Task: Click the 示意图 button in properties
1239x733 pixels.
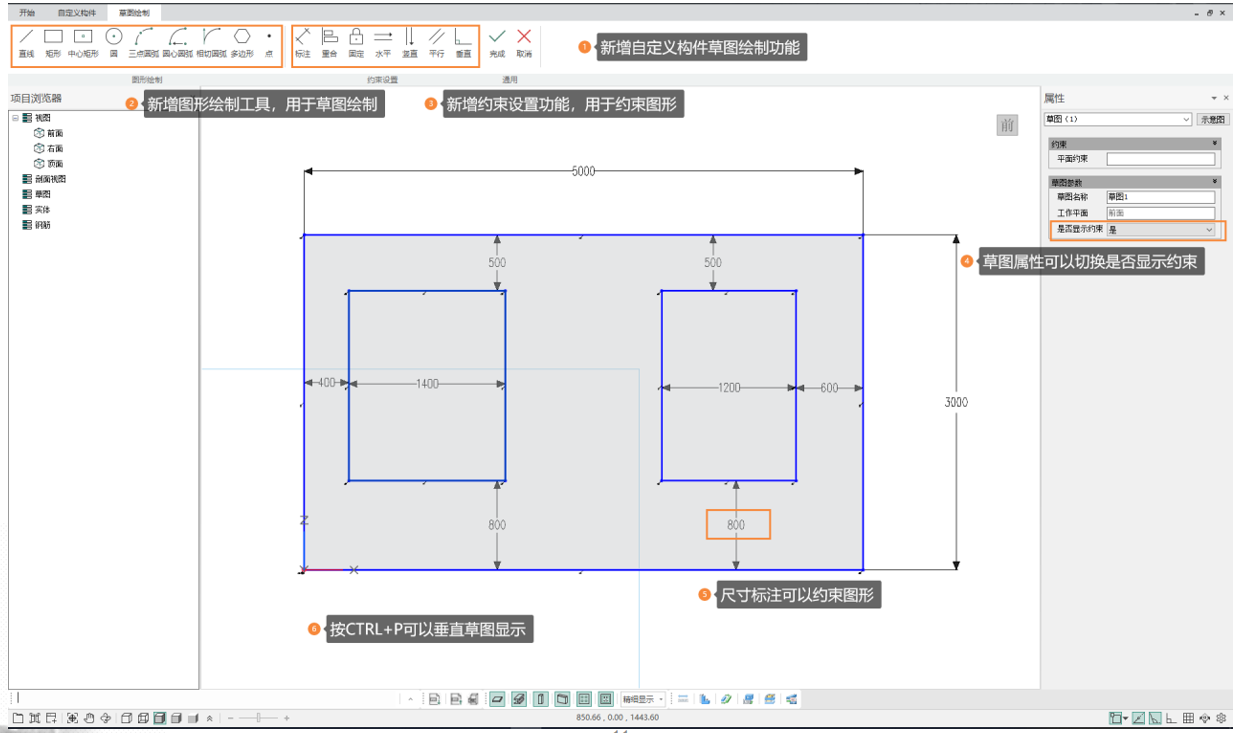Action: tap(1212, 119)
